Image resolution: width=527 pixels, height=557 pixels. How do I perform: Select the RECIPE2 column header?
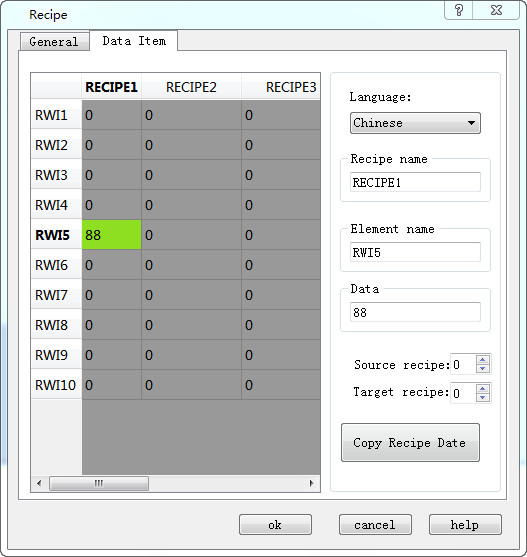coord(191,87)
